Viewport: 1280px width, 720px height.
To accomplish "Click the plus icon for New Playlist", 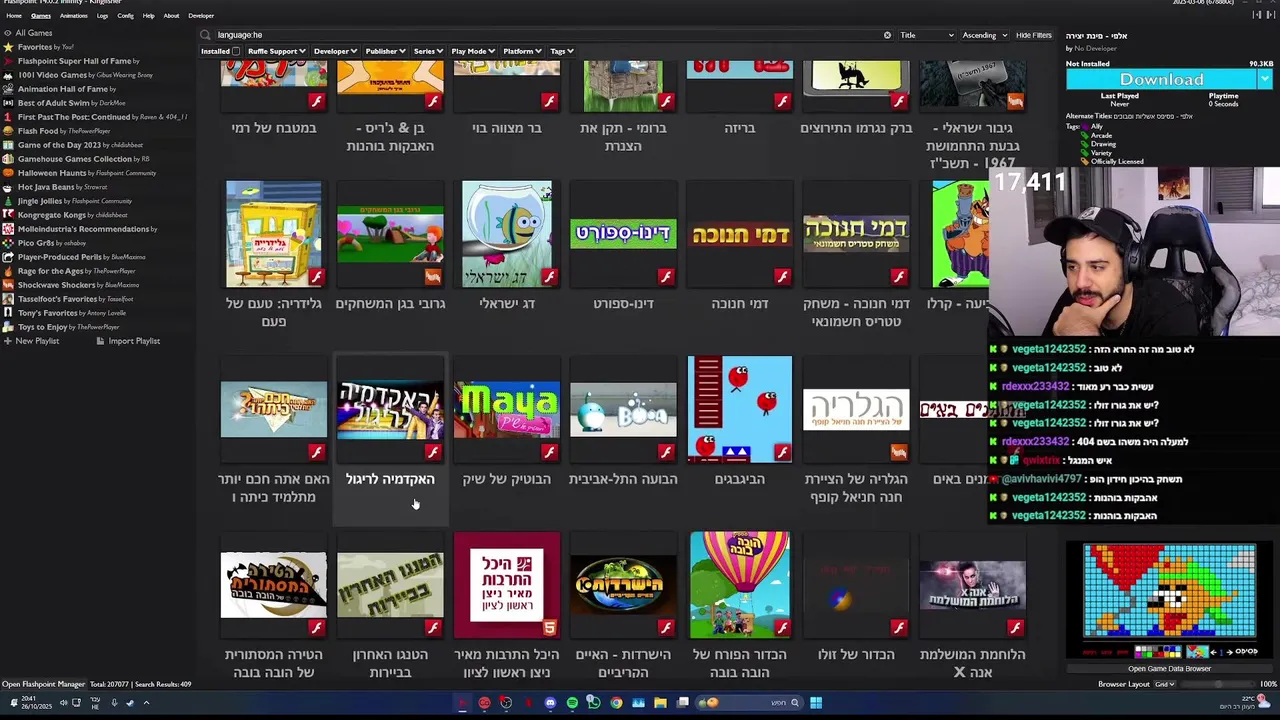I will [8, 341].
